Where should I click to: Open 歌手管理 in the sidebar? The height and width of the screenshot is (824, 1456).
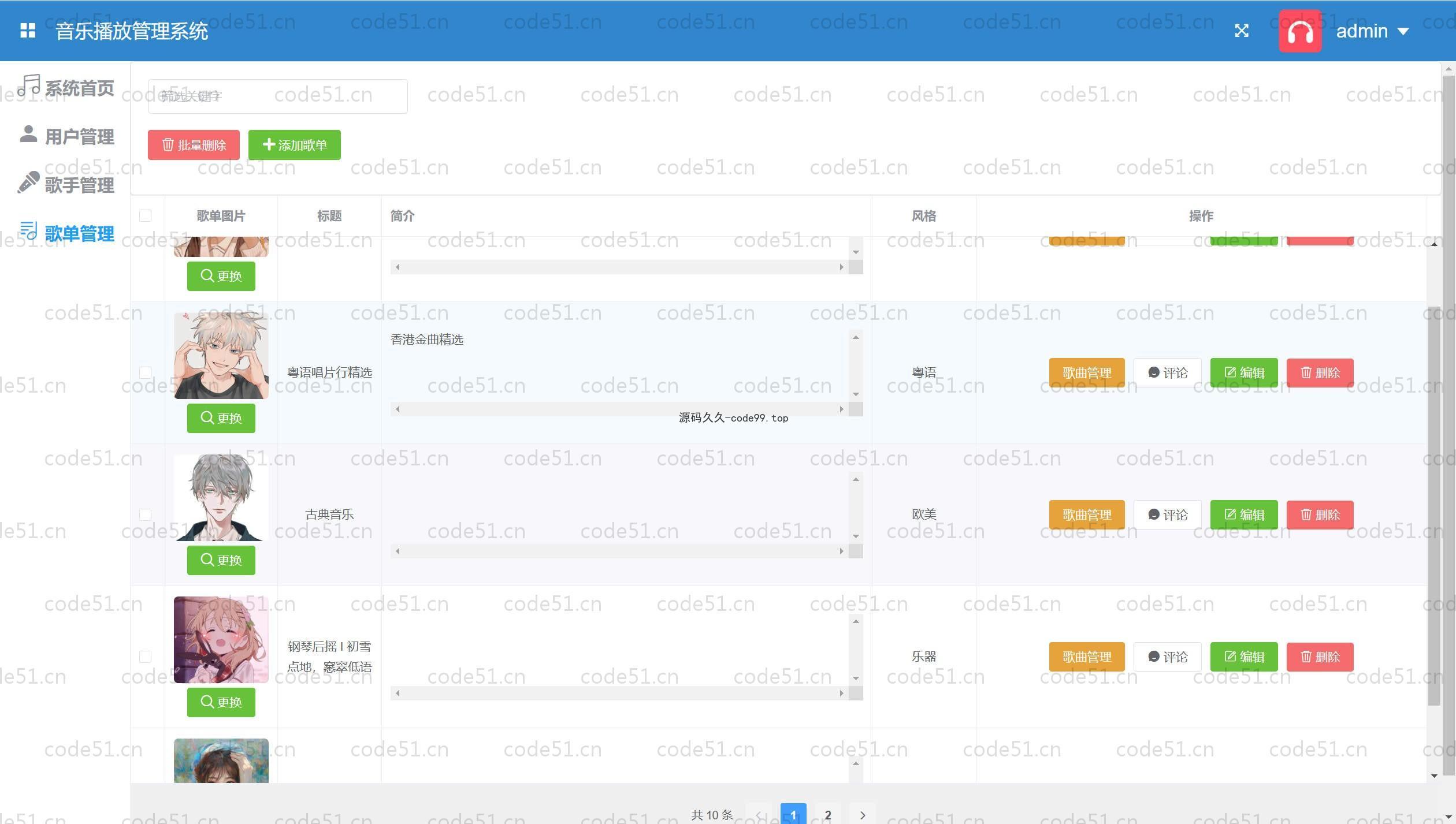click(66, 184)
